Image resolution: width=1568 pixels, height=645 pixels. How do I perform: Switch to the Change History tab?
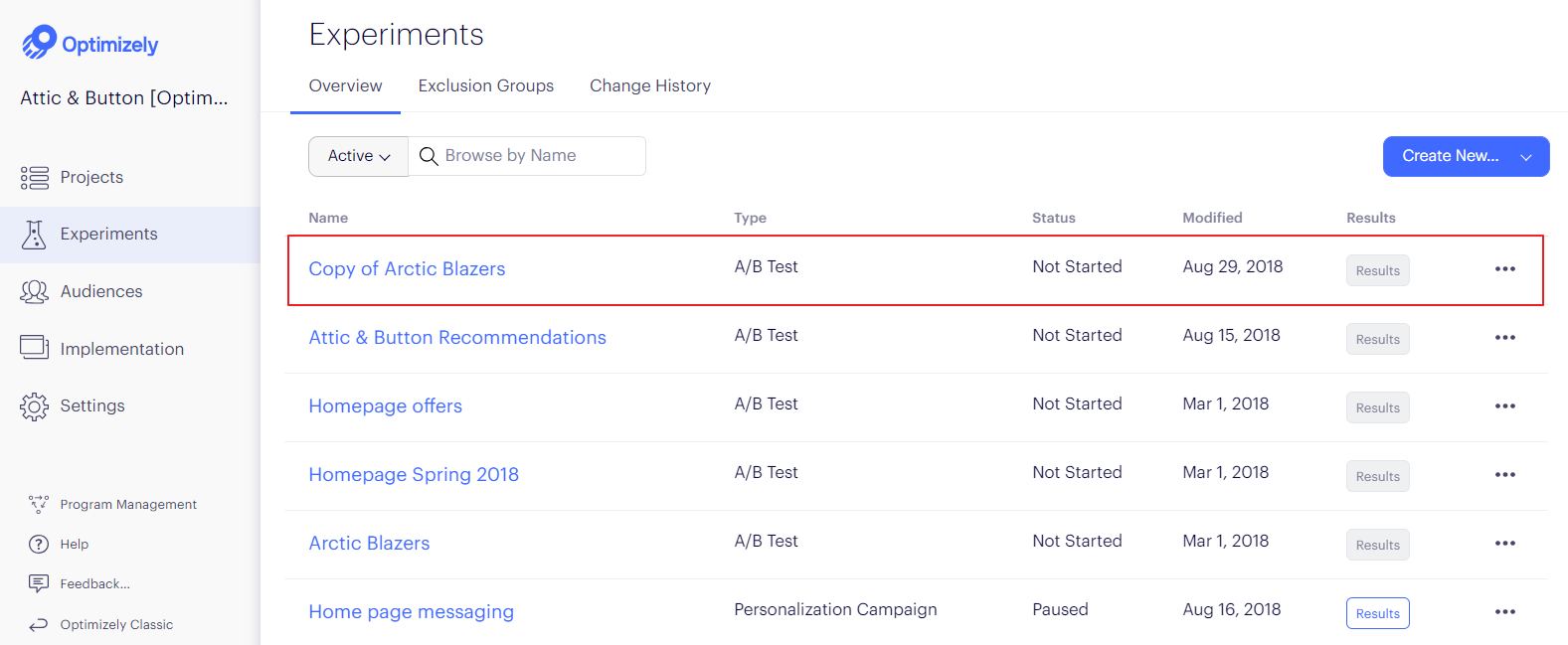click(x=650, y=85)
